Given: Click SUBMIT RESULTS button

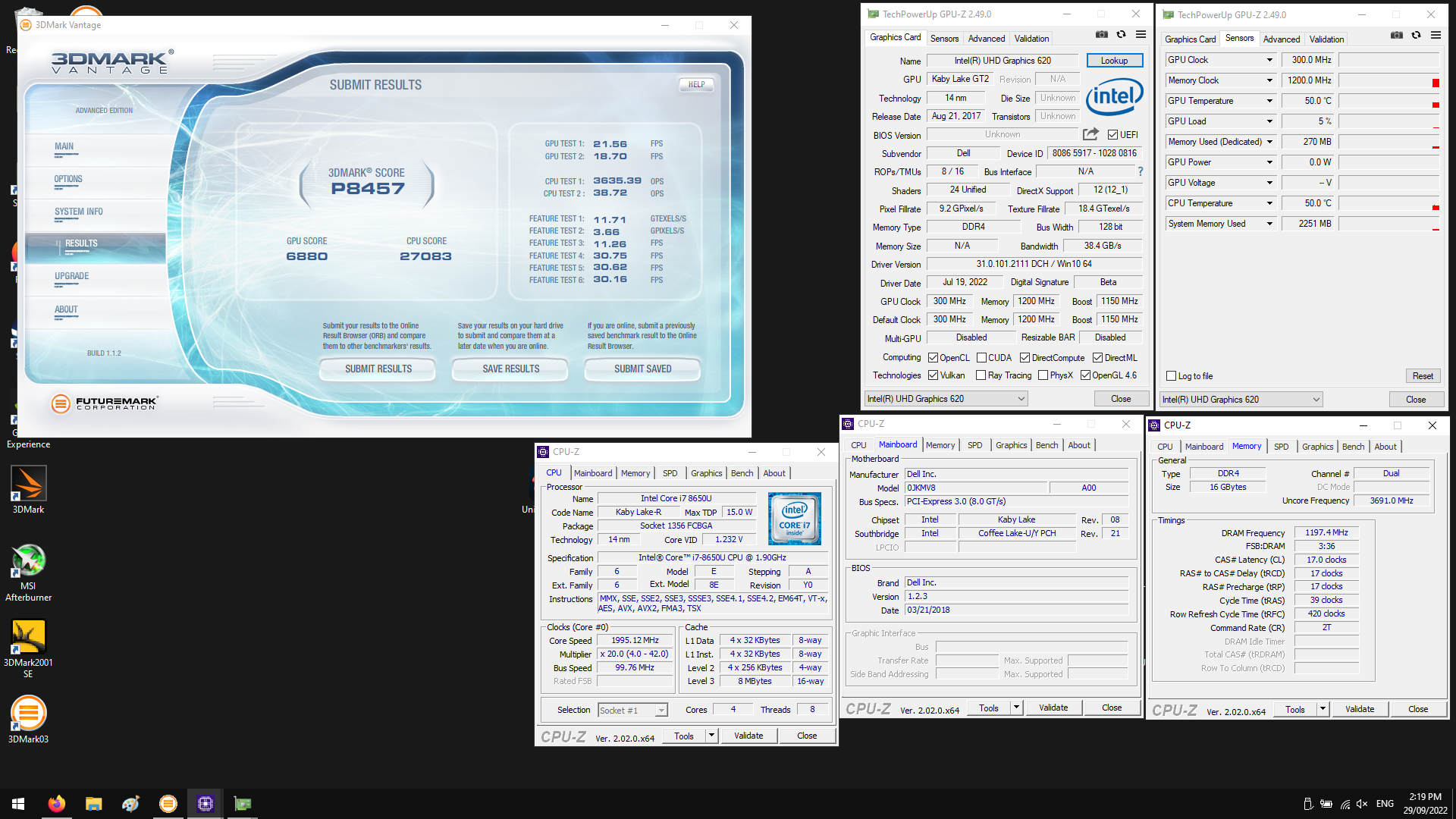Looking at the screenshot, I should [378, 369].
